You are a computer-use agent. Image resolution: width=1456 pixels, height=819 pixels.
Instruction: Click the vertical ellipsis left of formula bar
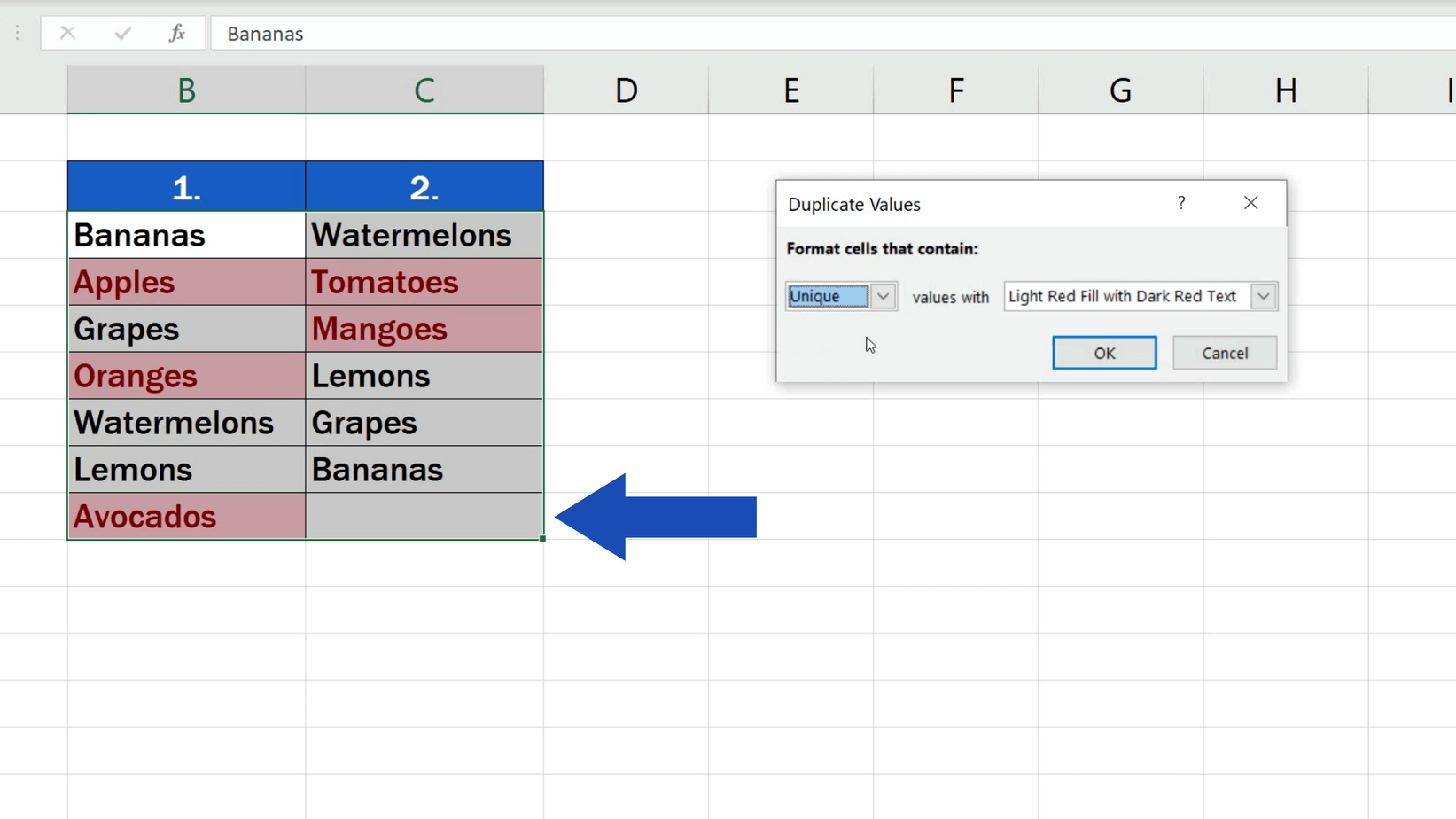pyautogui.click(x=16, y=32)
